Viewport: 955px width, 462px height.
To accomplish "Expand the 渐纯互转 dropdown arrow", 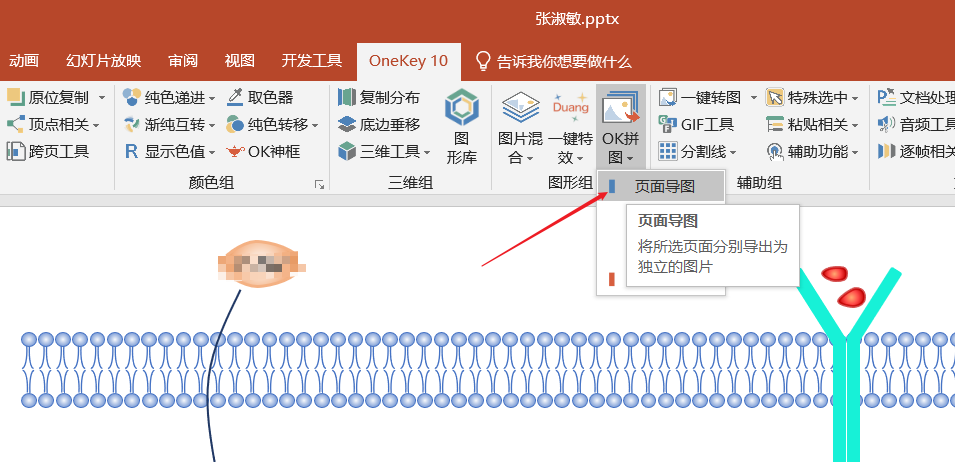I will 212,125.
